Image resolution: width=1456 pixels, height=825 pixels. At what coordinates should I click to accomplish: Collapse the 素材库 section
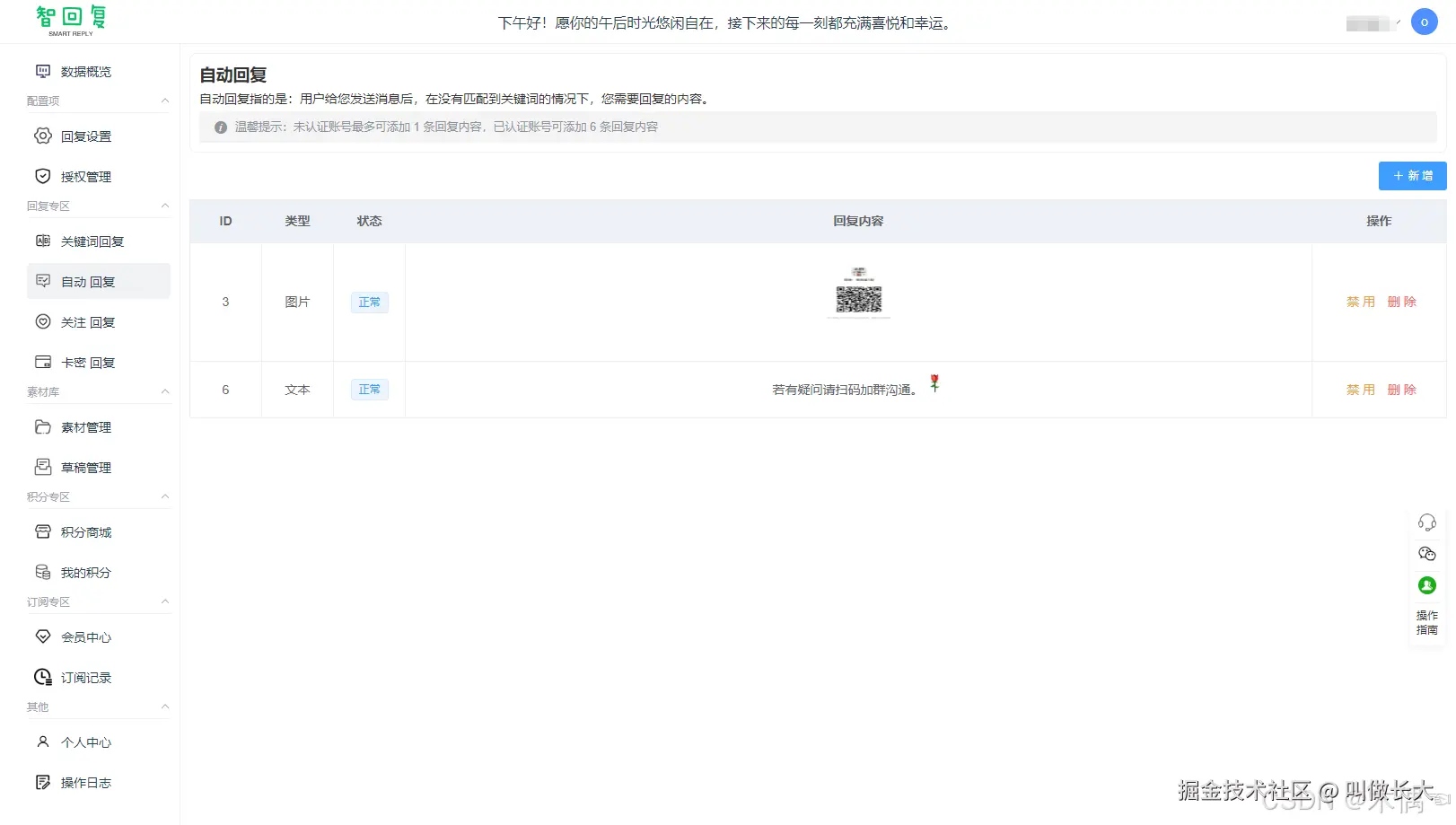[164, 391]
